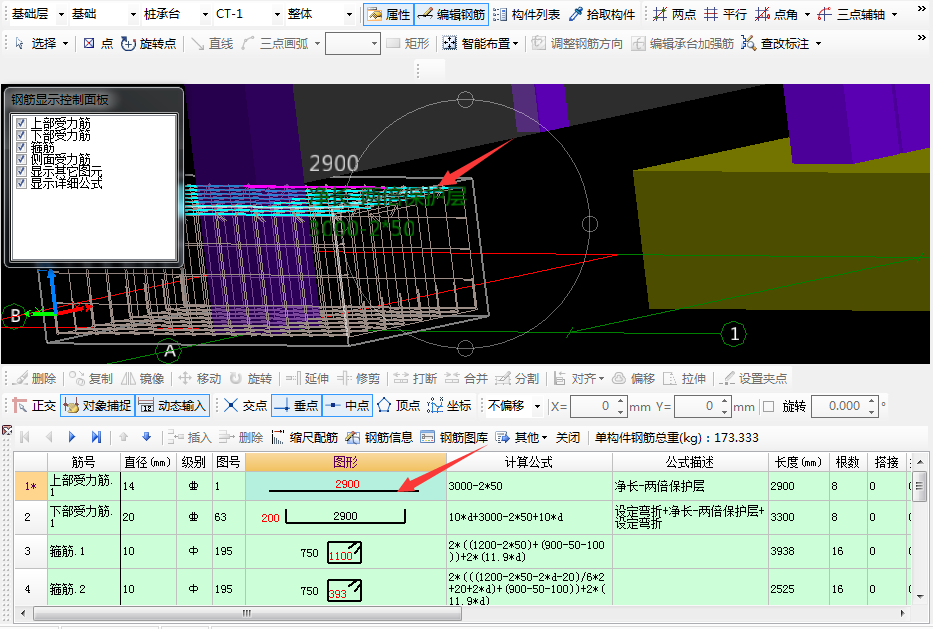
Task: Open 查改标注 check annotation tool
Action: point(776,43)
